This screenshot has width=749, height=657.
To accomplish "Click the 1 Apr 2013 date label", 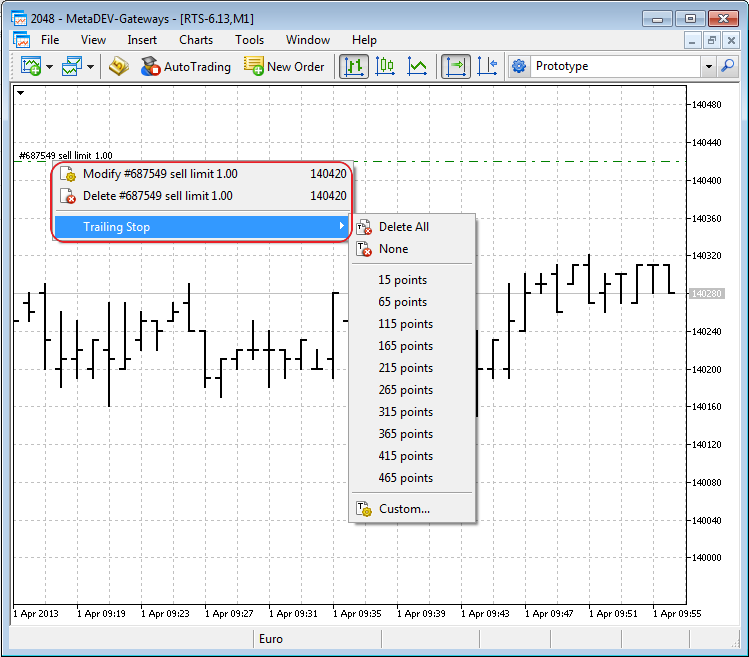I will click(x=36, y=614).
